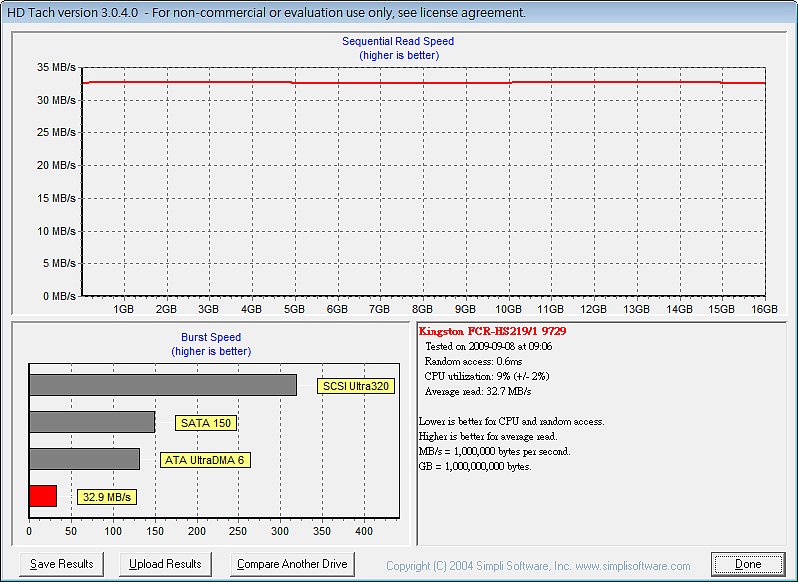Select the 'Tested on 2009-09-08 at 09:06' line
The height and width of the screenshot is (582, 798).
tap(489, 346)
